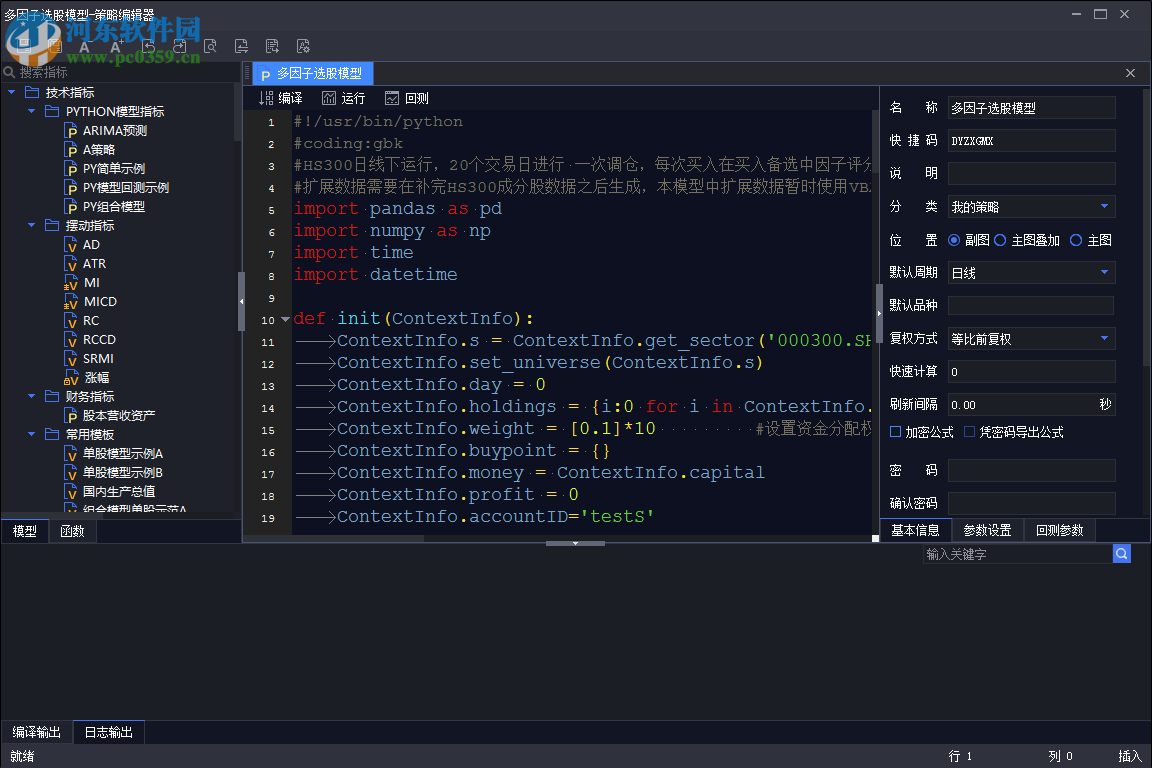Switch to the 函数 tab
1152x768 pixels.
pos(72,531)
